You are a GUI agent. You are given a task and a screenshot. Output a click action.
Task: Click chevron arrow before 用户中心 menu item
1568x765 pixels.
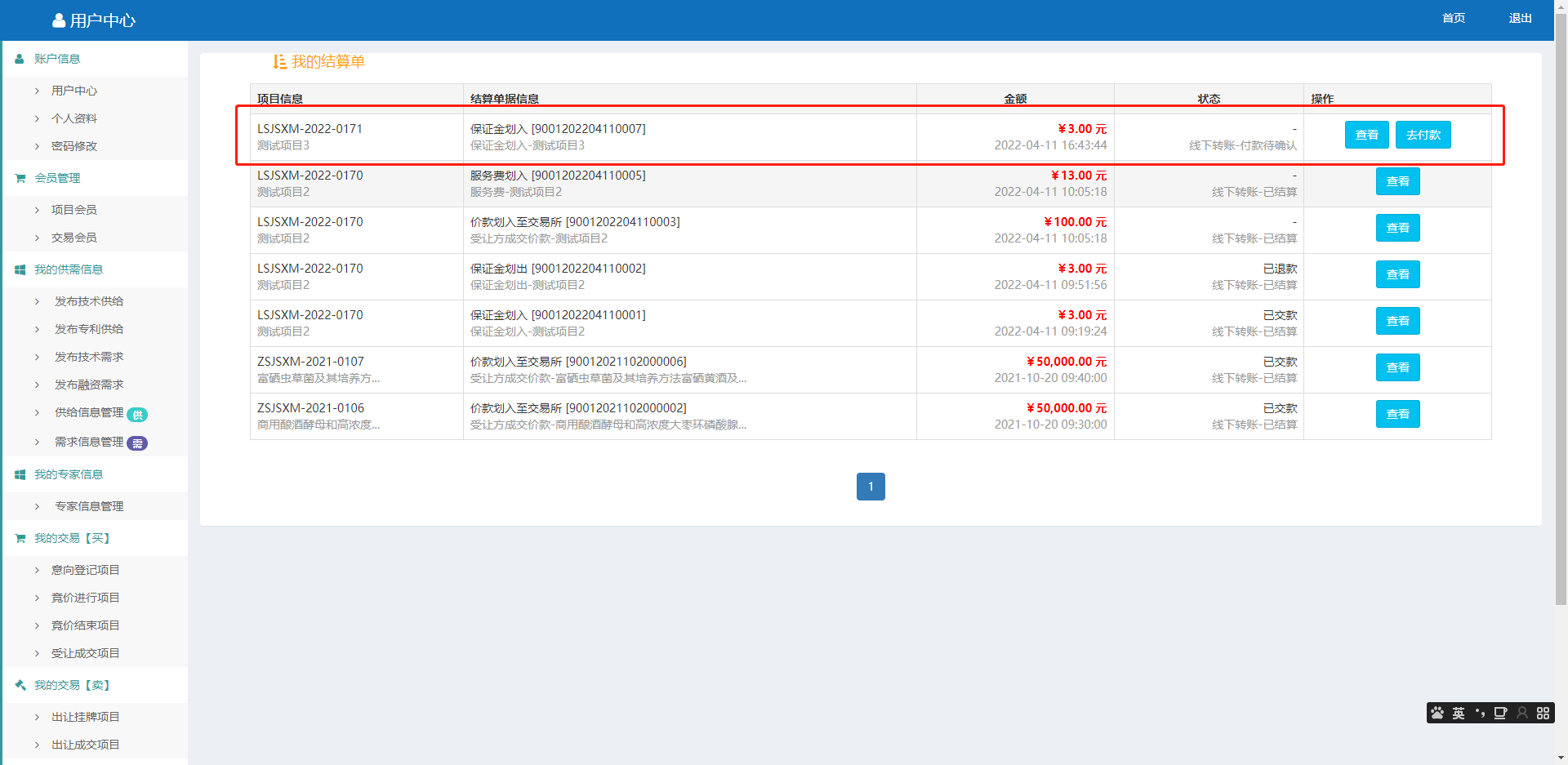point(37,91)
